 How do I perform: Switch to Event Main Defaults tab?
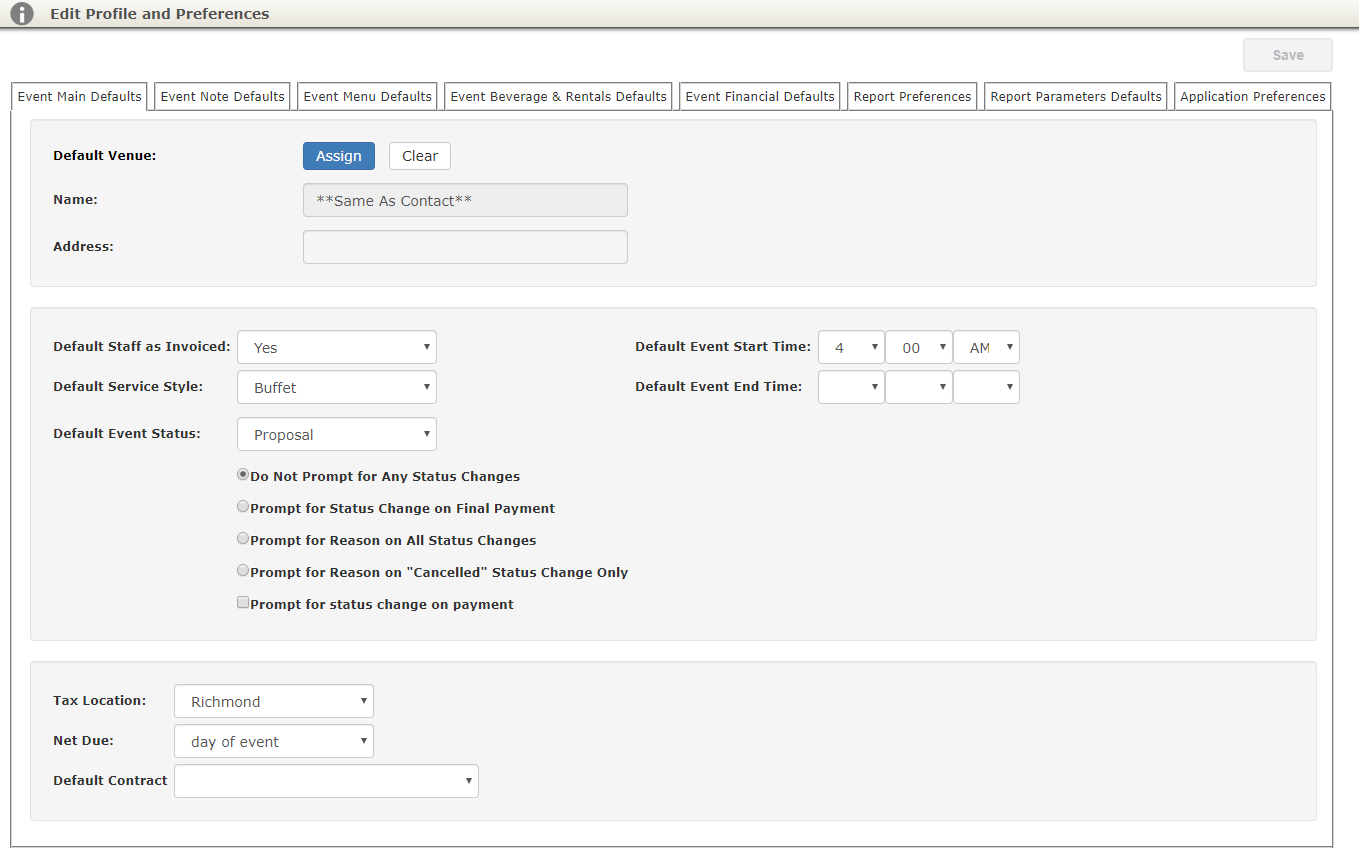click(x=80, y=96)
